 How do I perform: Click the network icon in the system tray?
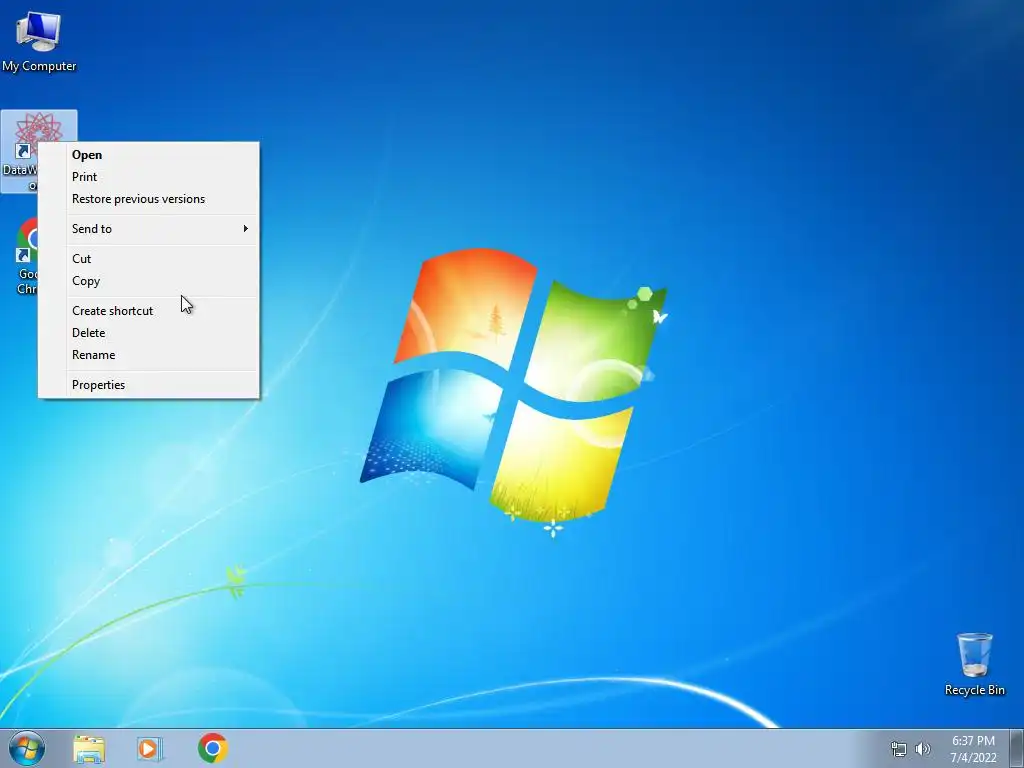(899, 749)
